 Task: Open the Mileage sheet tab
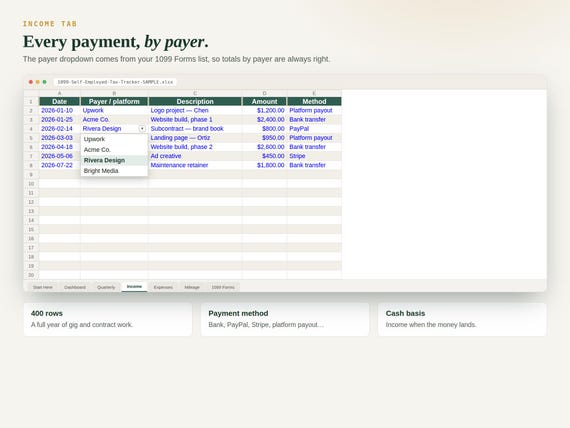tap(192, 287)
